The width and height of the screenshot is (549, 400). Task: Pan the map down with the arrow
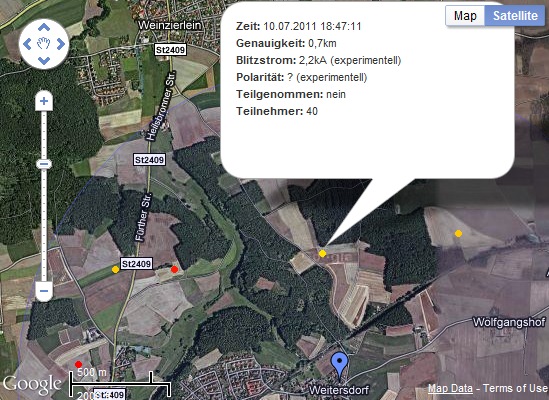click(44, 61)
